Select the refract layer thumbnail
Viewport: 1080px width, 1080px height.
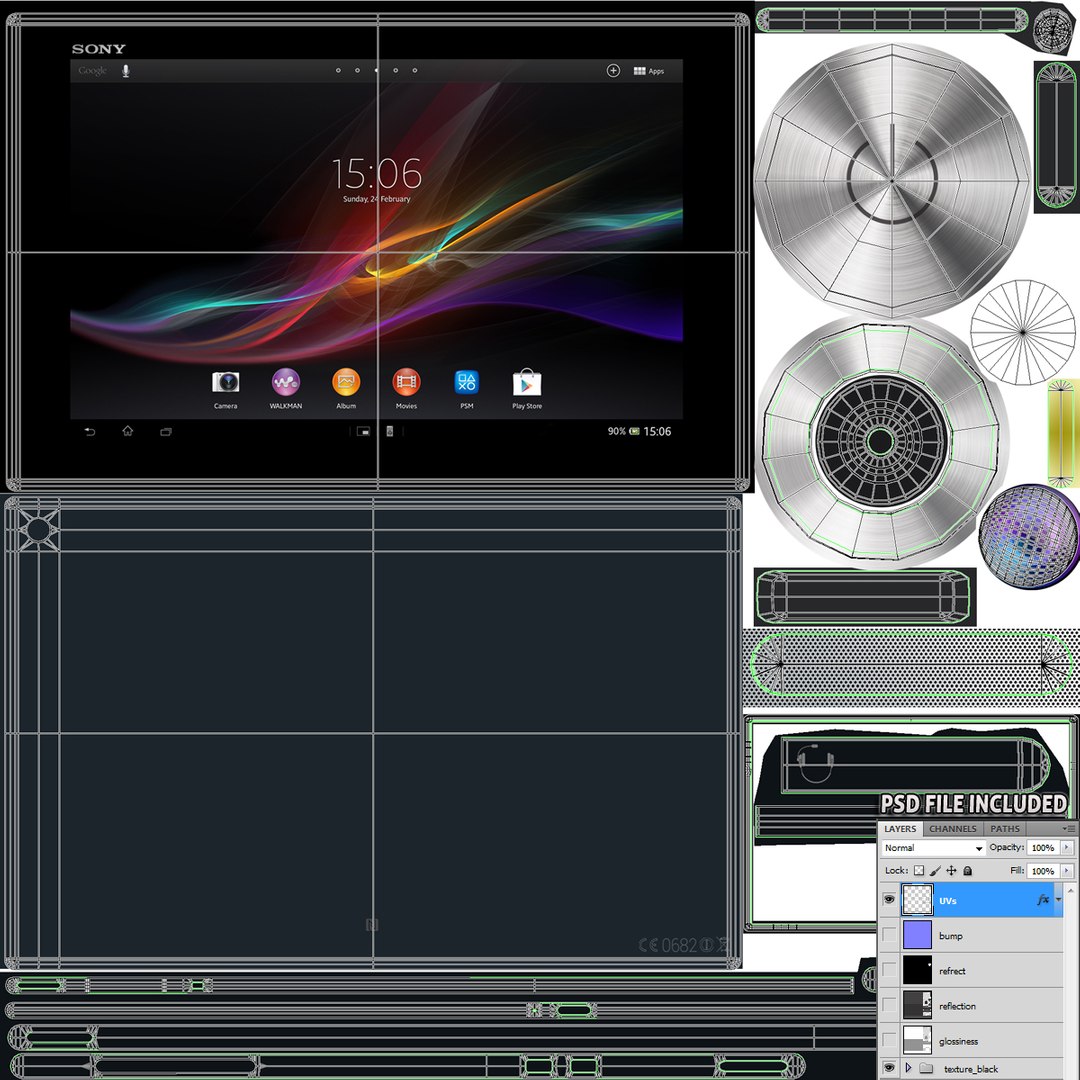(x=917, y=970)
